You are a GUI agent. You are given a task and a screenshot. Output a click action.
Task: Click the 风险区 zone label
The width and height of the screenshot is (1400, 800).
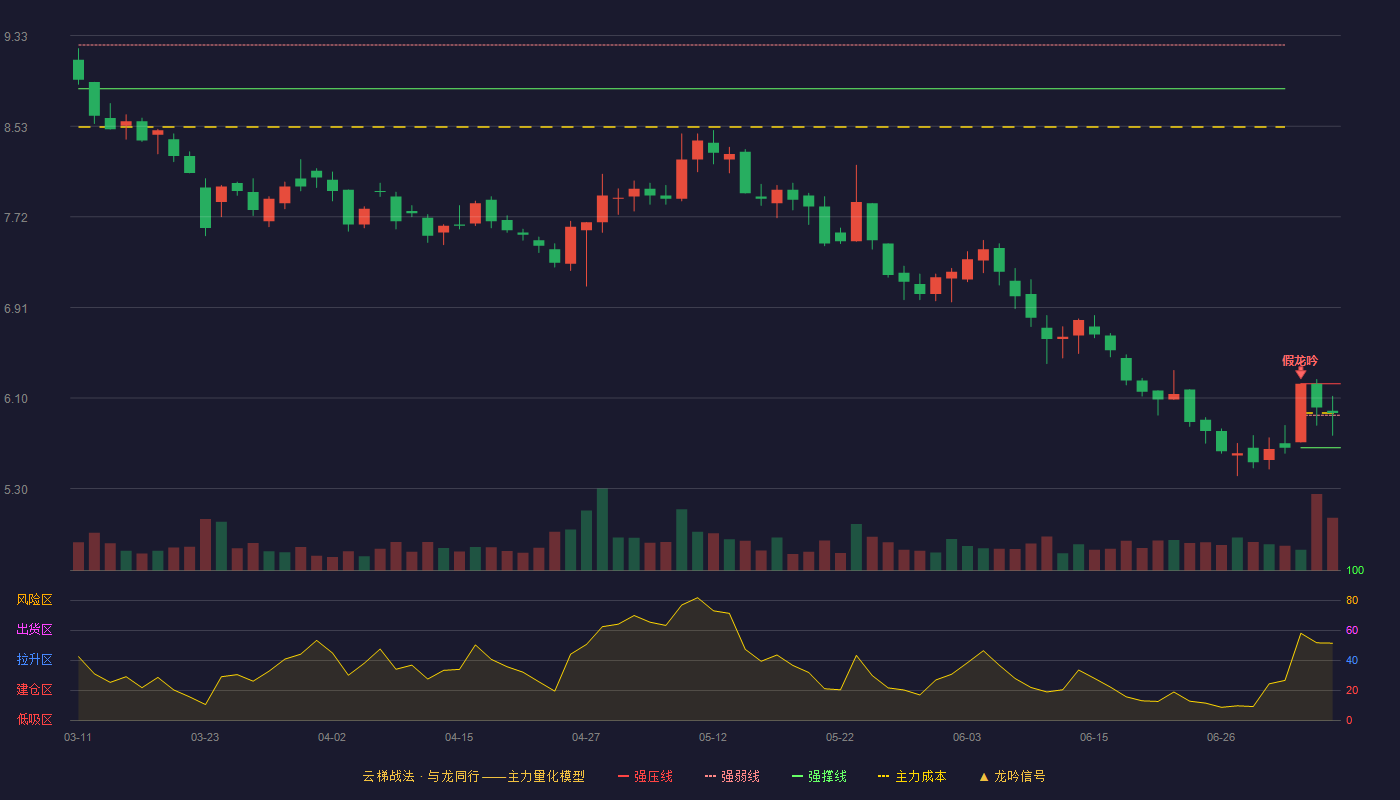[x=34, y=600]
